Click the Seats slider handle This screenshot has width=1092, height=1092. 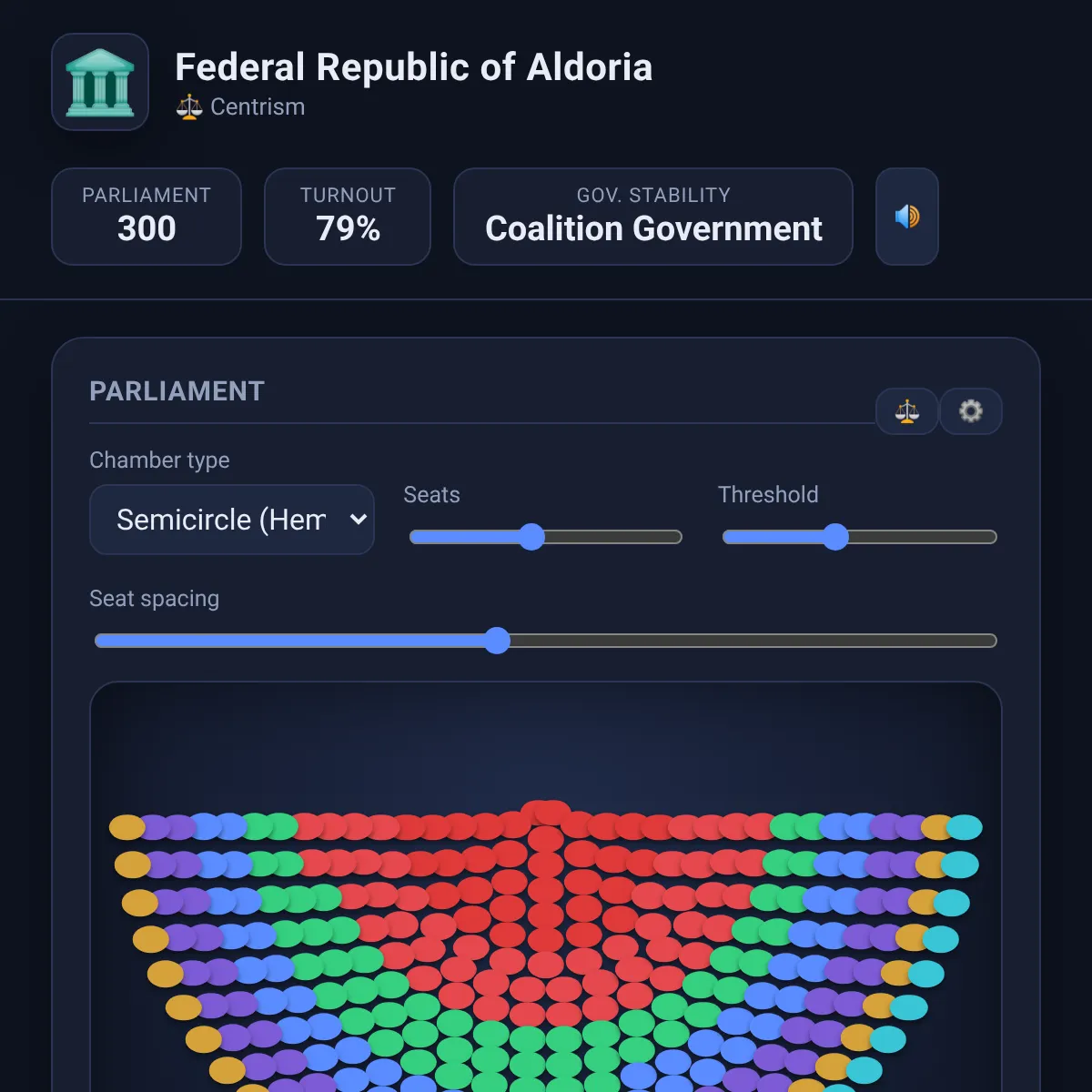click(531, 537)
